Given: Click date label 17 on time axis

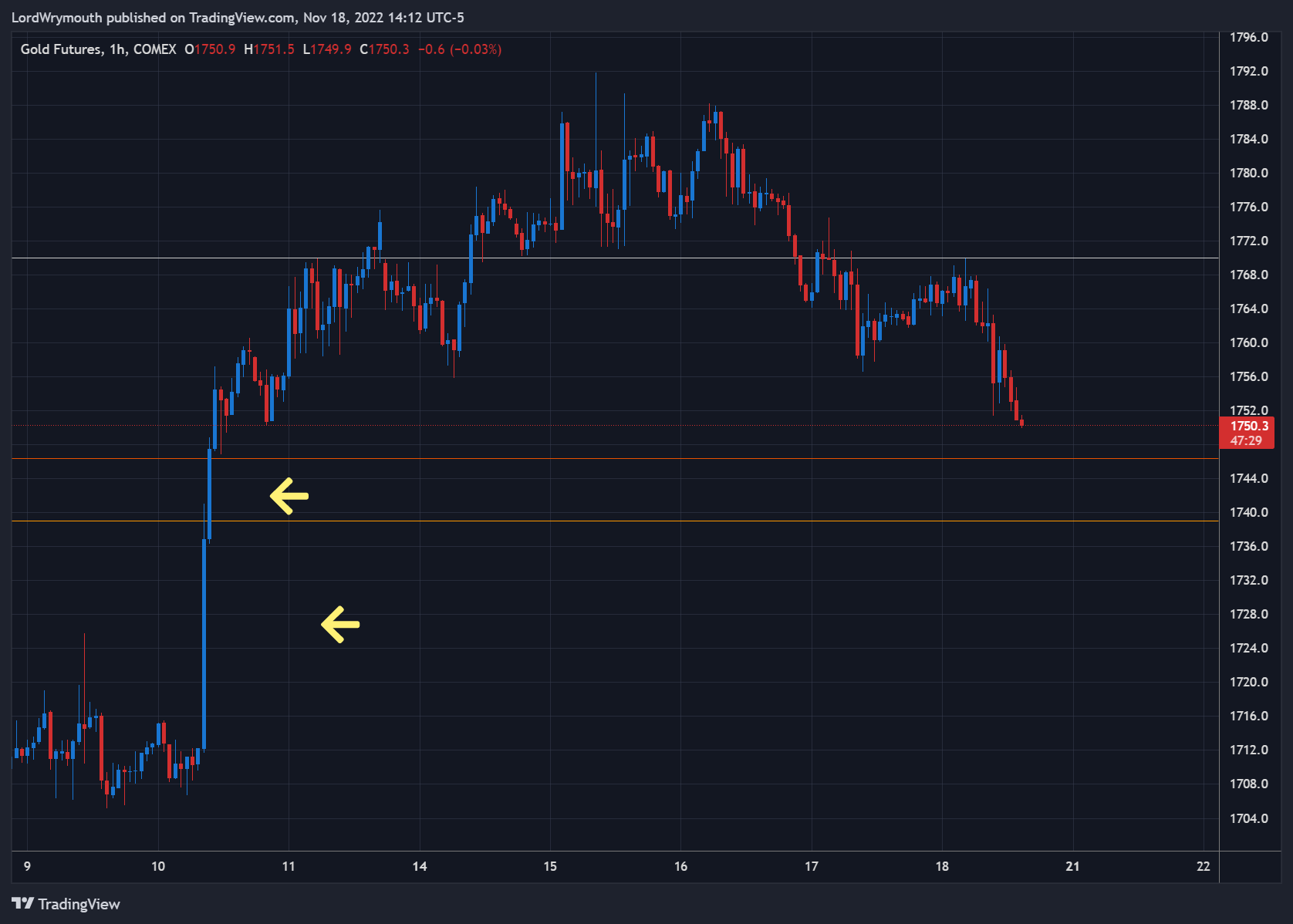Looking at the screenshot, I should pos(812,866).
